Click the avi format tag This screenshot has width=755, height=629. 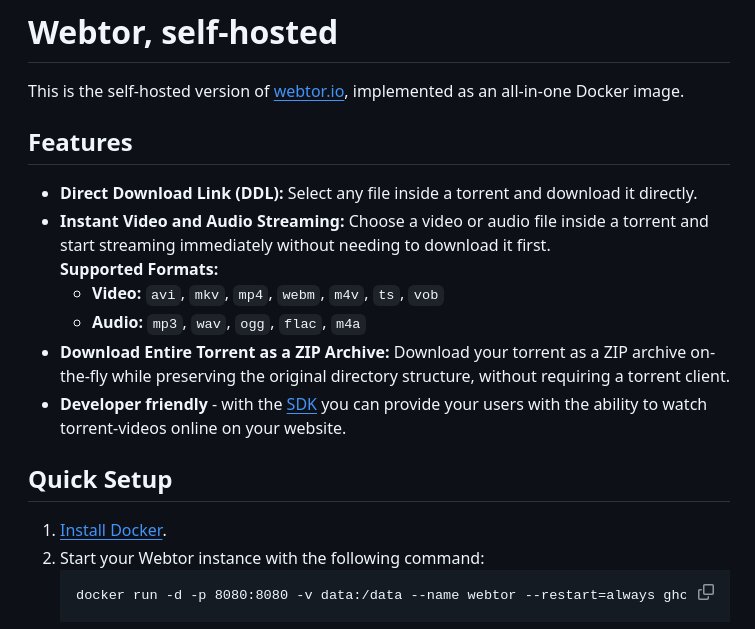[x=161, y=295]
